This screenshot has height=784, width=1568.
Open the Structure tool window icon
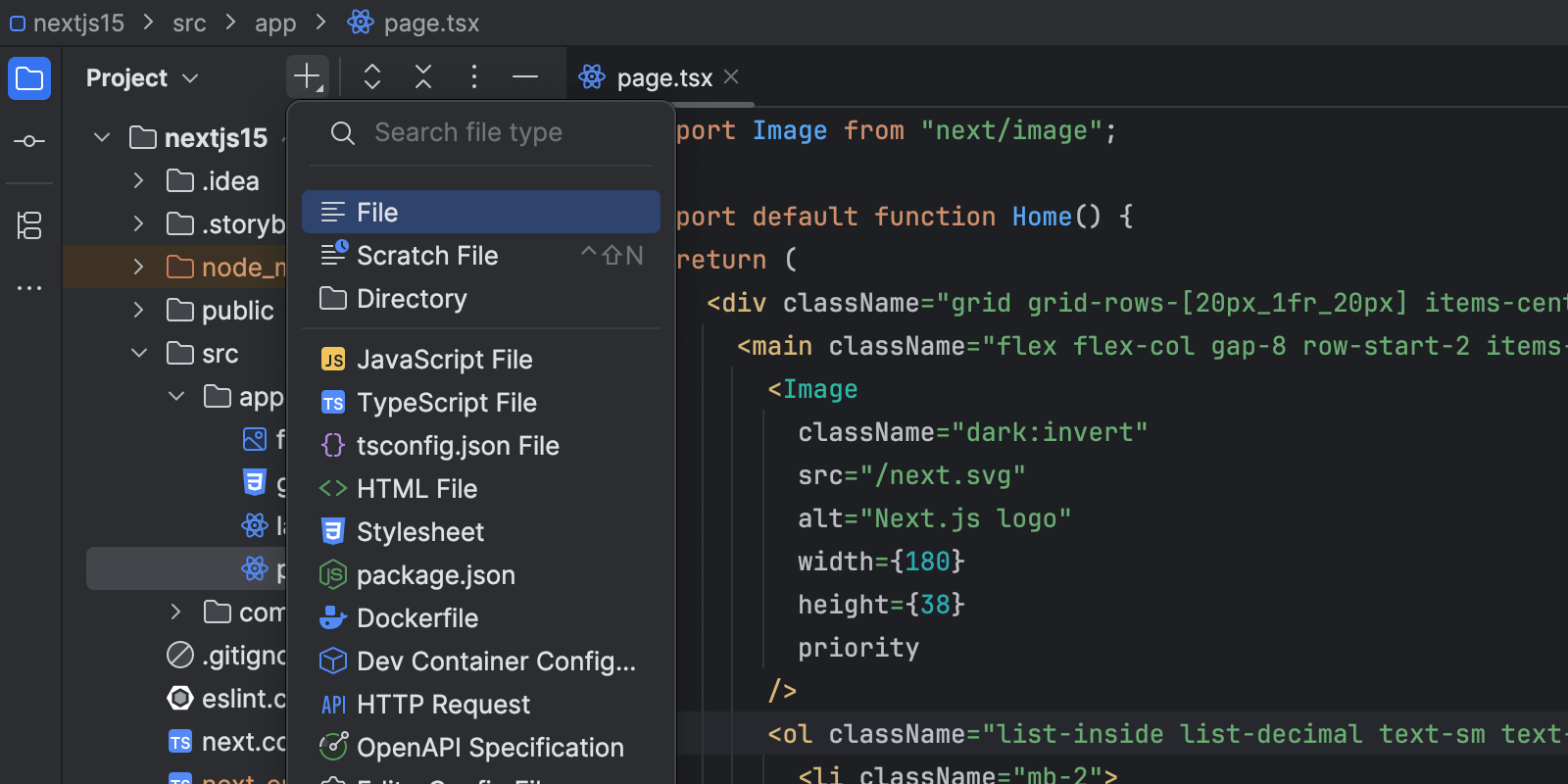coord(29,225)
